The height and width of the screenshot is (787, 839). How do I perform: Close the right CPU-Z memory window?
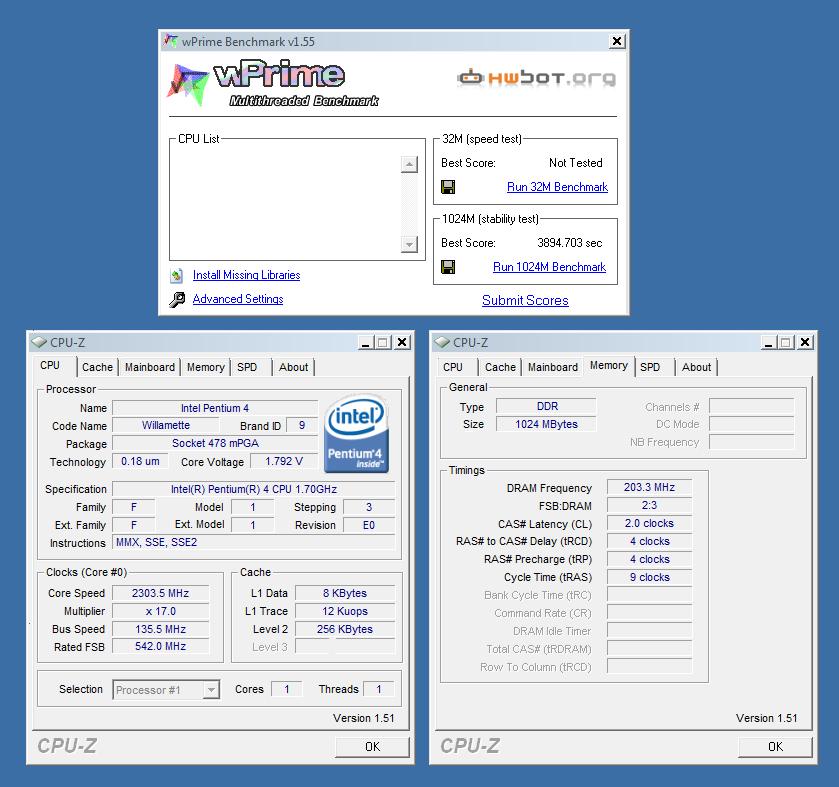point(805,342)
